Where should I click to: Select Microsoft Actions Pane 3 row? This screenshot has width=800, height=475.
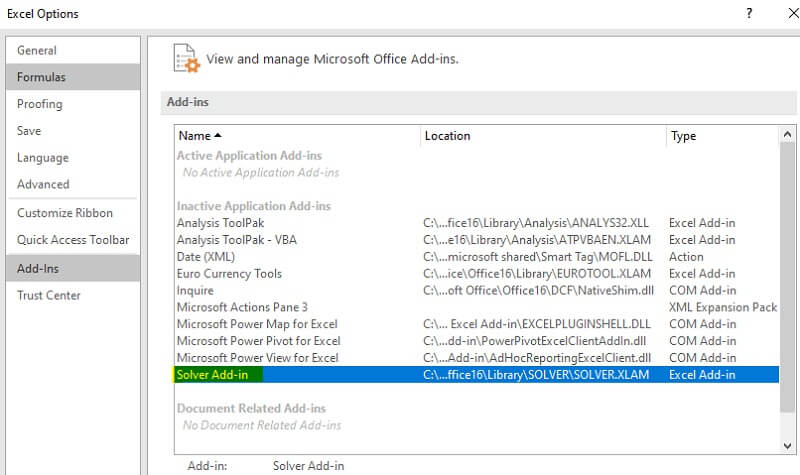click(x=477, y=307)
